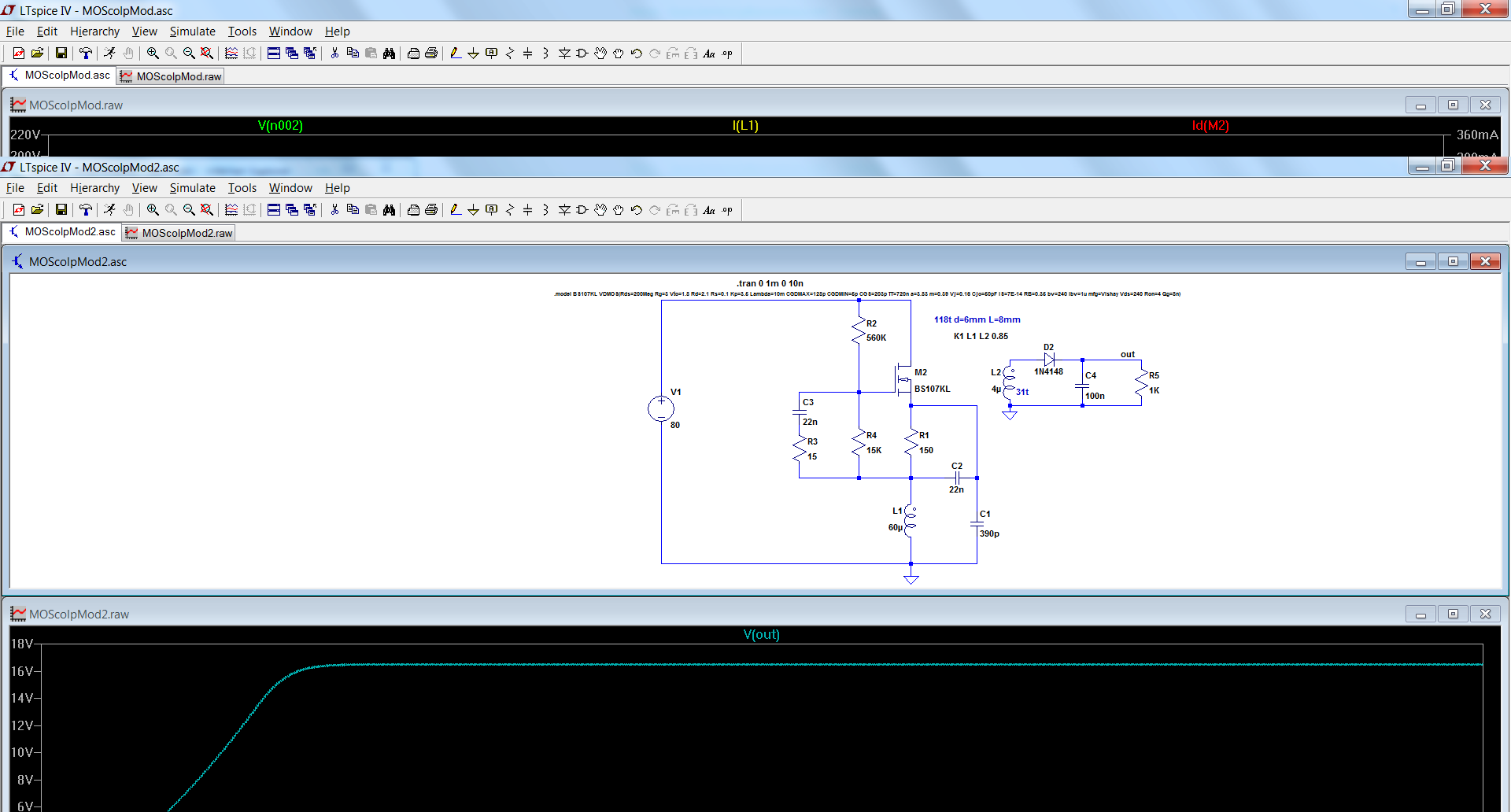Switch to MOScolpMod.raw tab in top window
The width and height of the screenshot is (1511, 812).
point(171,76)
